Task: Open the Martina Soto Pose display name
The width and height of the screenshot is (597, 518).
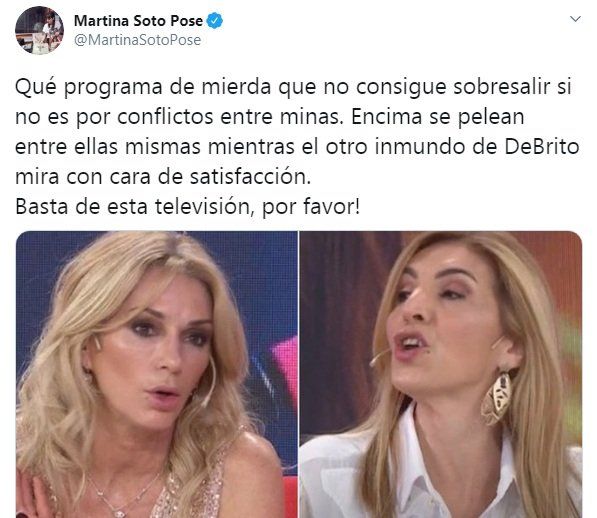Action: tap(138, 21)
